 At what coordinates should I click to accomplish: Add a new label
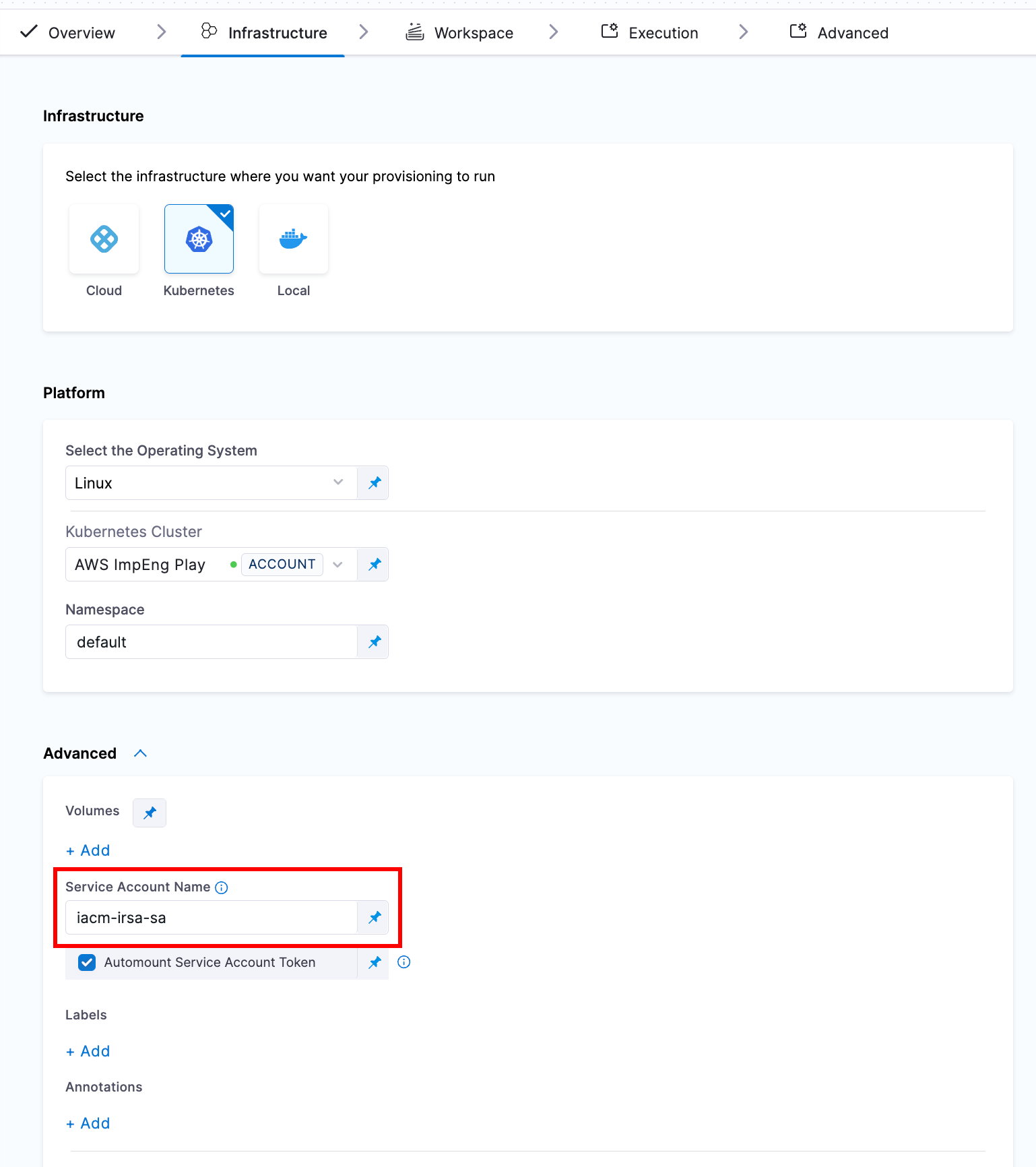pos(88,1051)
